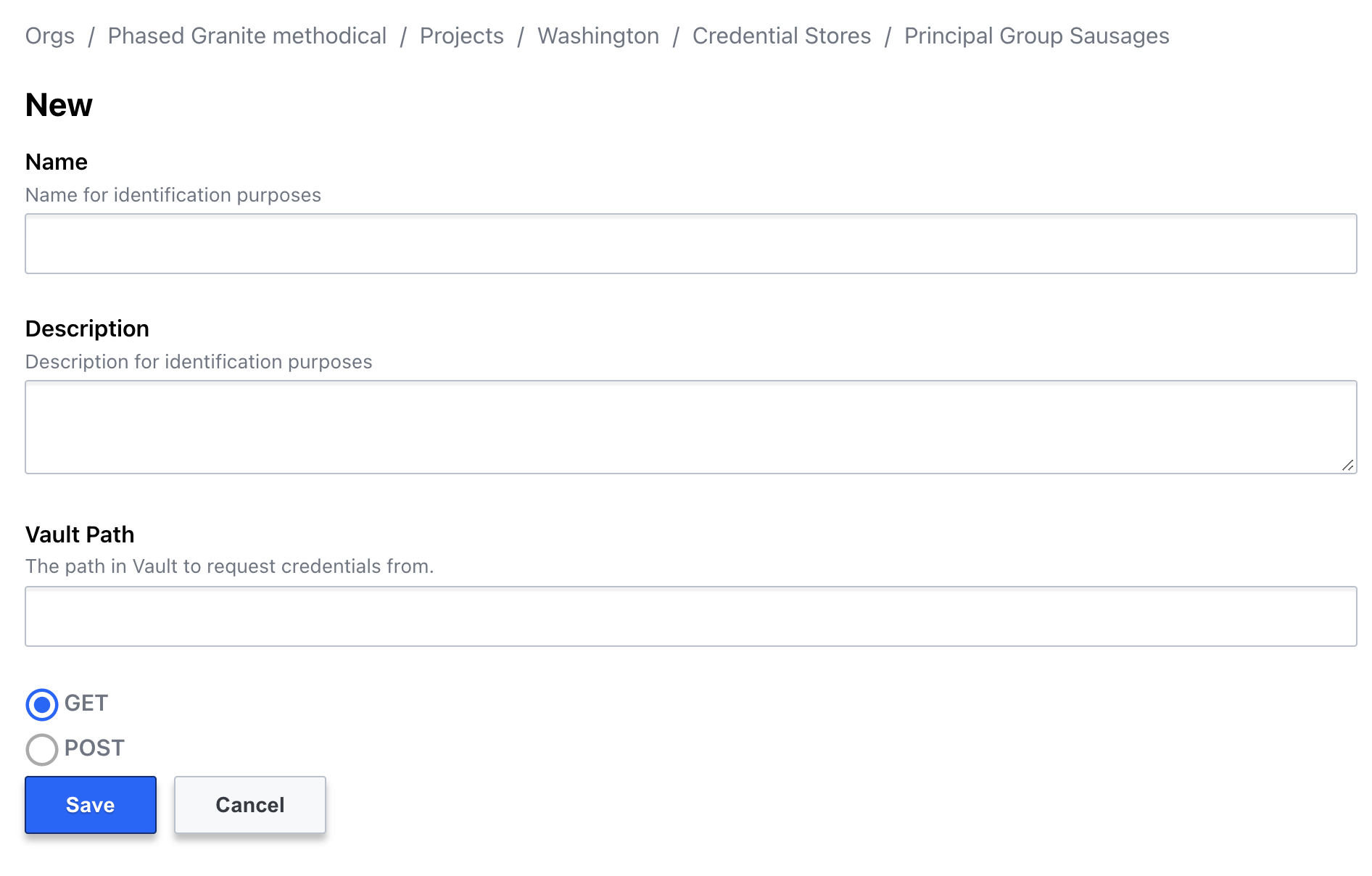Go to Phased Granite methodical breadcrumb
1372x876 pixels.
[x=247, y=36]
